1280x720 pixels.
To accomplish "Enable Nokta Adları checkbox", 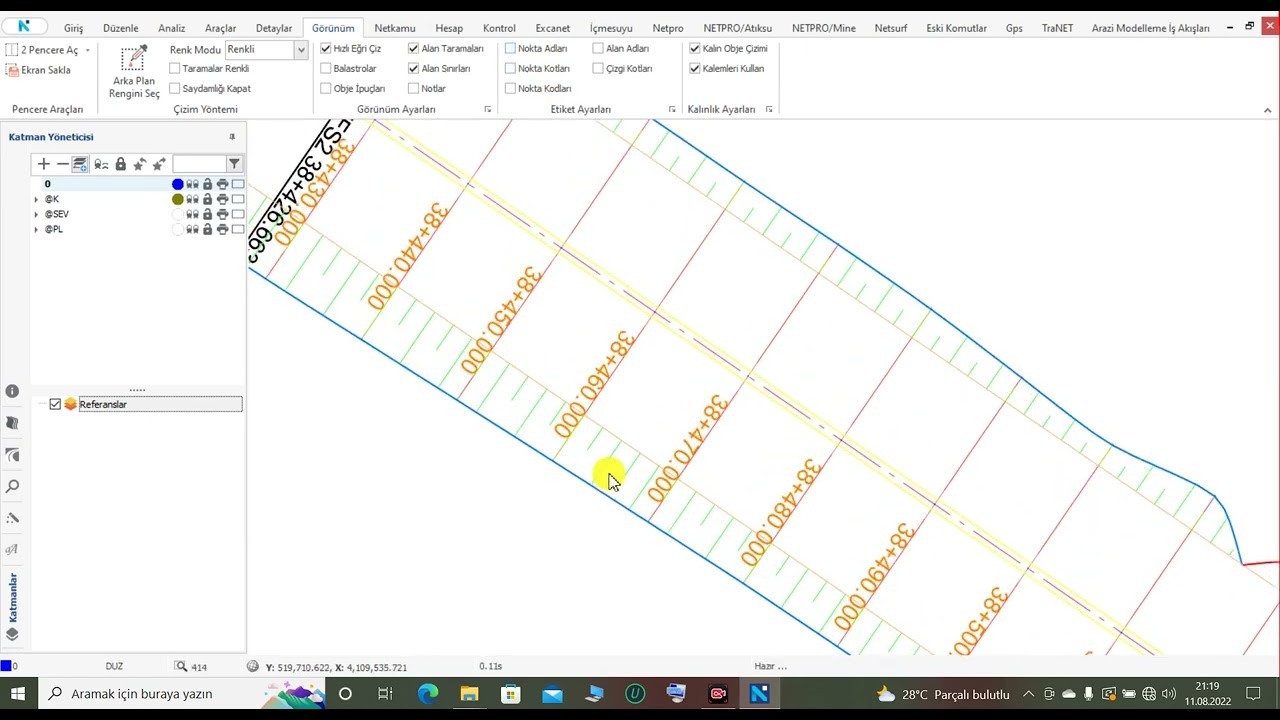I will (x=510, y=48).
